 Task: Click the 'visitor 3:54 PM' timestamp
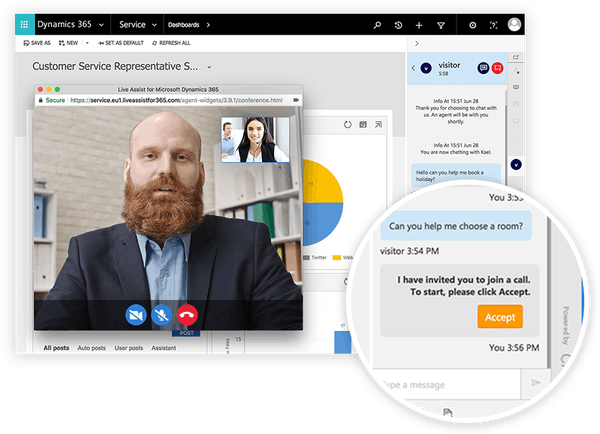pos(409,251)
